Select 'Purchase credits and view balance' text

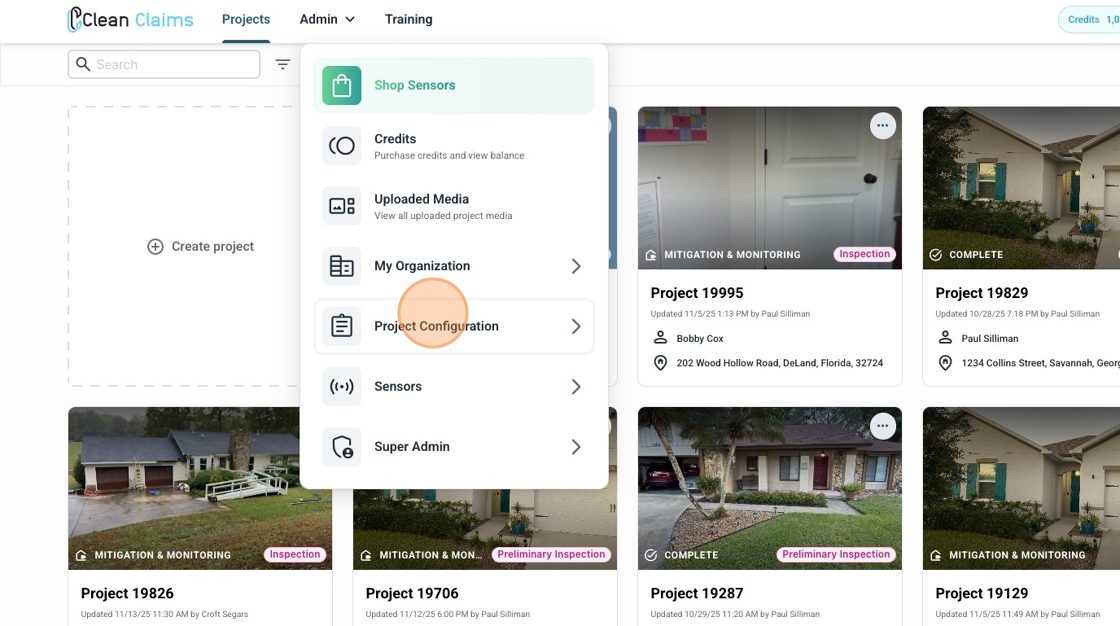[449, 155]
